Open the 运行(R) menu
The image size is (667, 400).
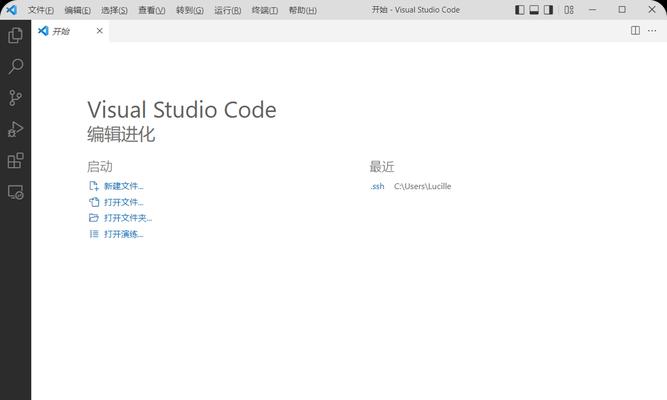[228, 10]
